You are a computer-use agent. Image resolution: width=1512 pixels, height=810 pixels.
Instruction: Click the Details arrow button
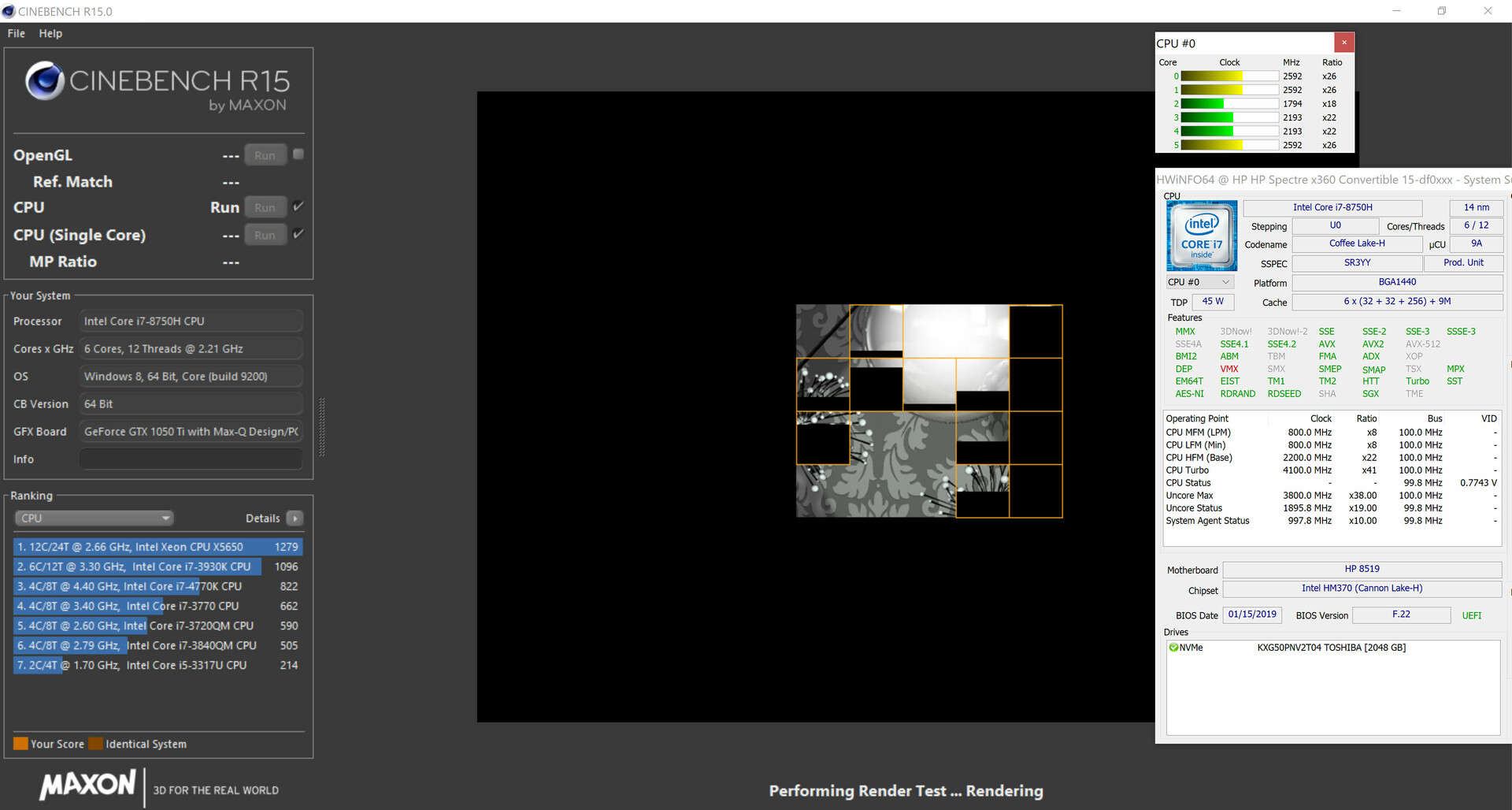tap(295, 518)
